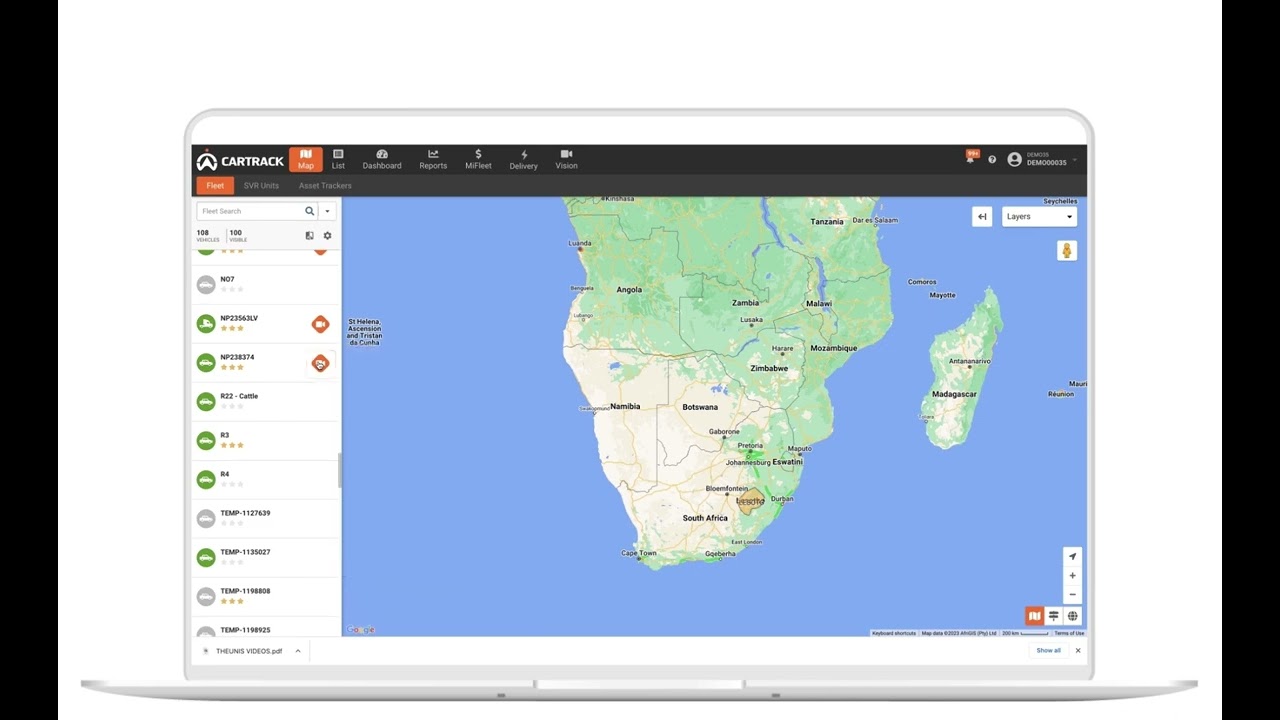
Task: Click the grey car icon for TEMP-1198808
Action: coord(206,597)
